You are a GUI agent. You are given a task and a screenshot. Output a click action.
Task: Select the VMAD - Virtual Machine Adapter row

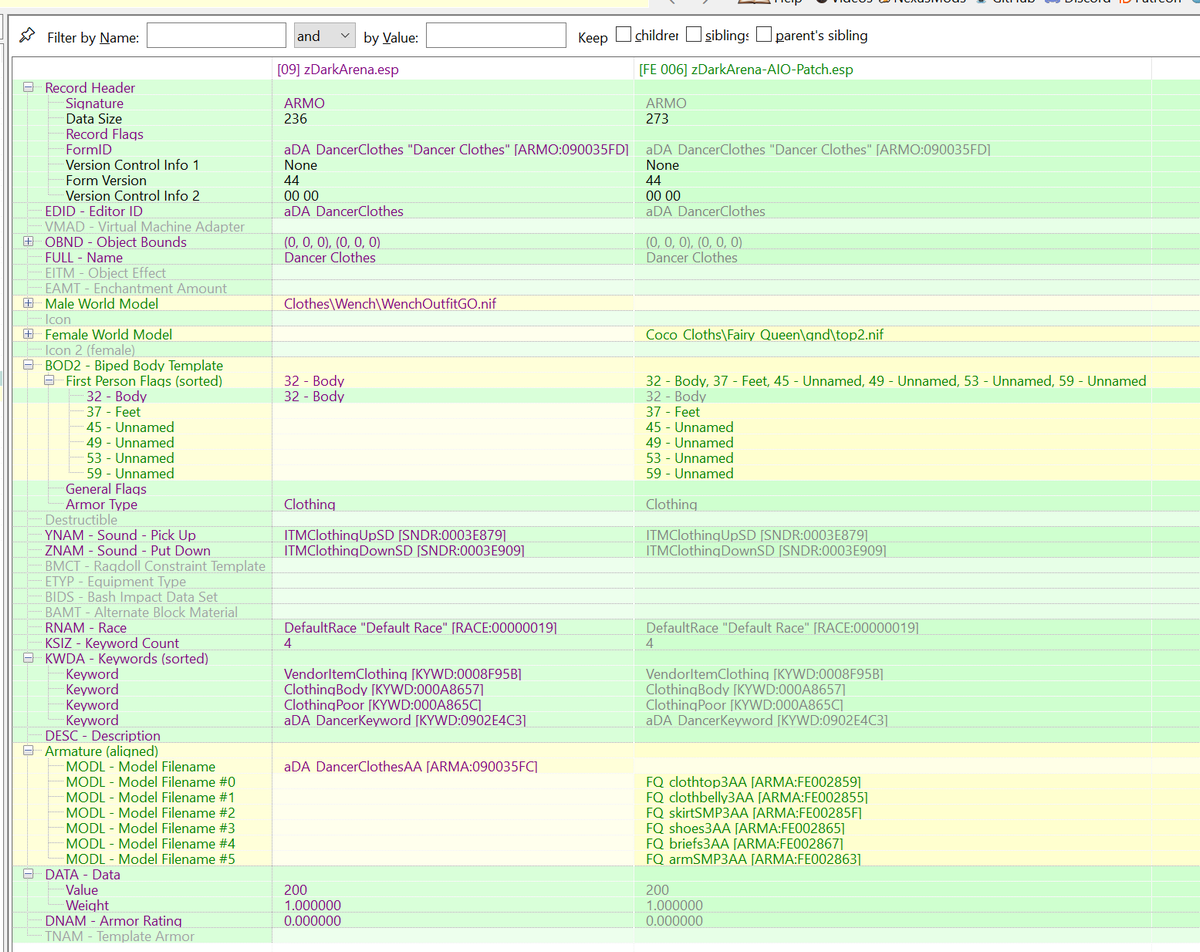[x=145, y=227]
